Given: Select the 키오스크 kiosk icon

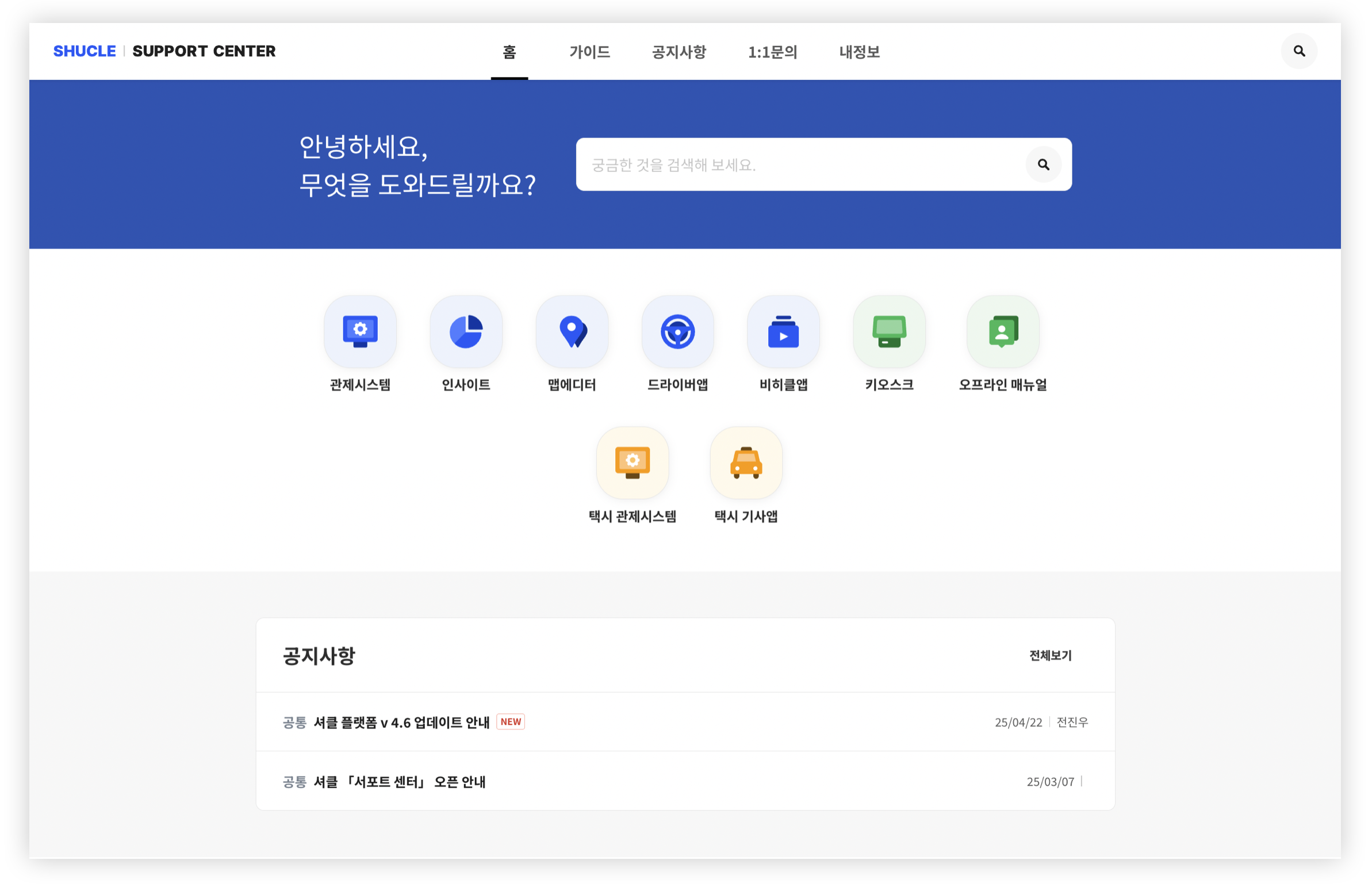Looking at the screenshot, I should pyautogui.click(x=888, y=332).
